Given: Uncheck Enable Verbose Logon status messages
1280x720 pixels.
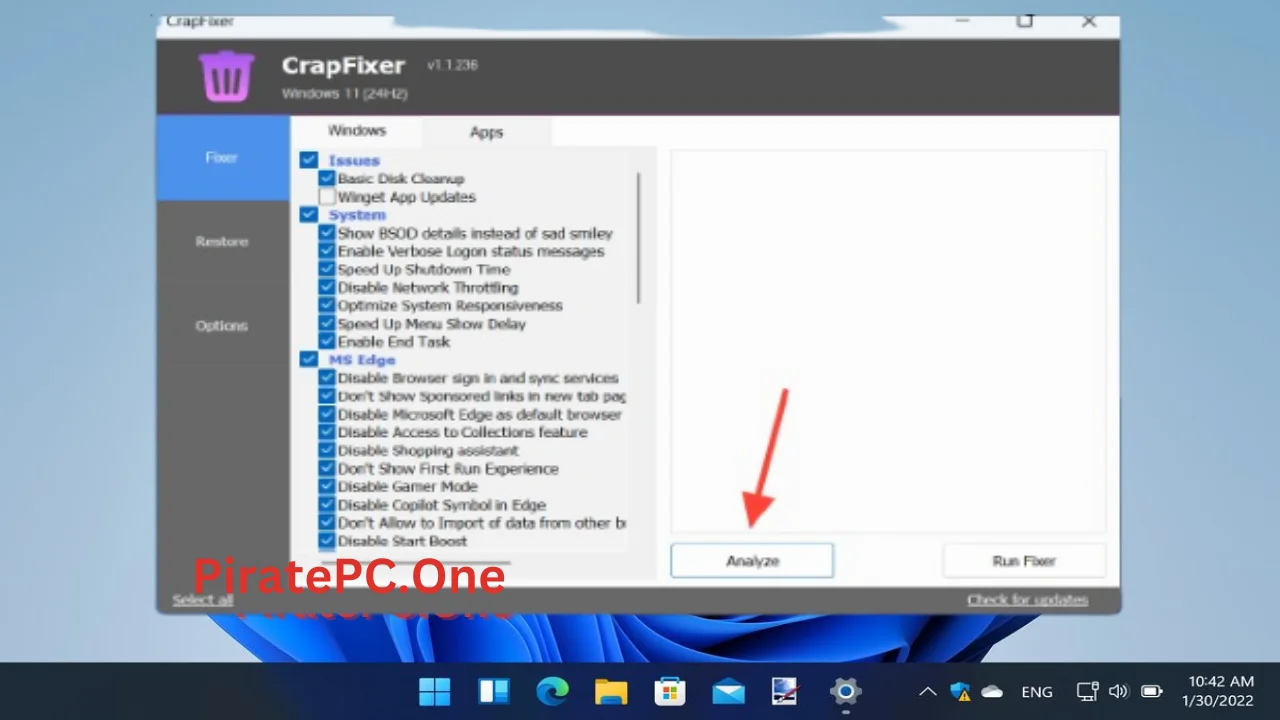Looking at the screenshot, I should coord(327,251).
